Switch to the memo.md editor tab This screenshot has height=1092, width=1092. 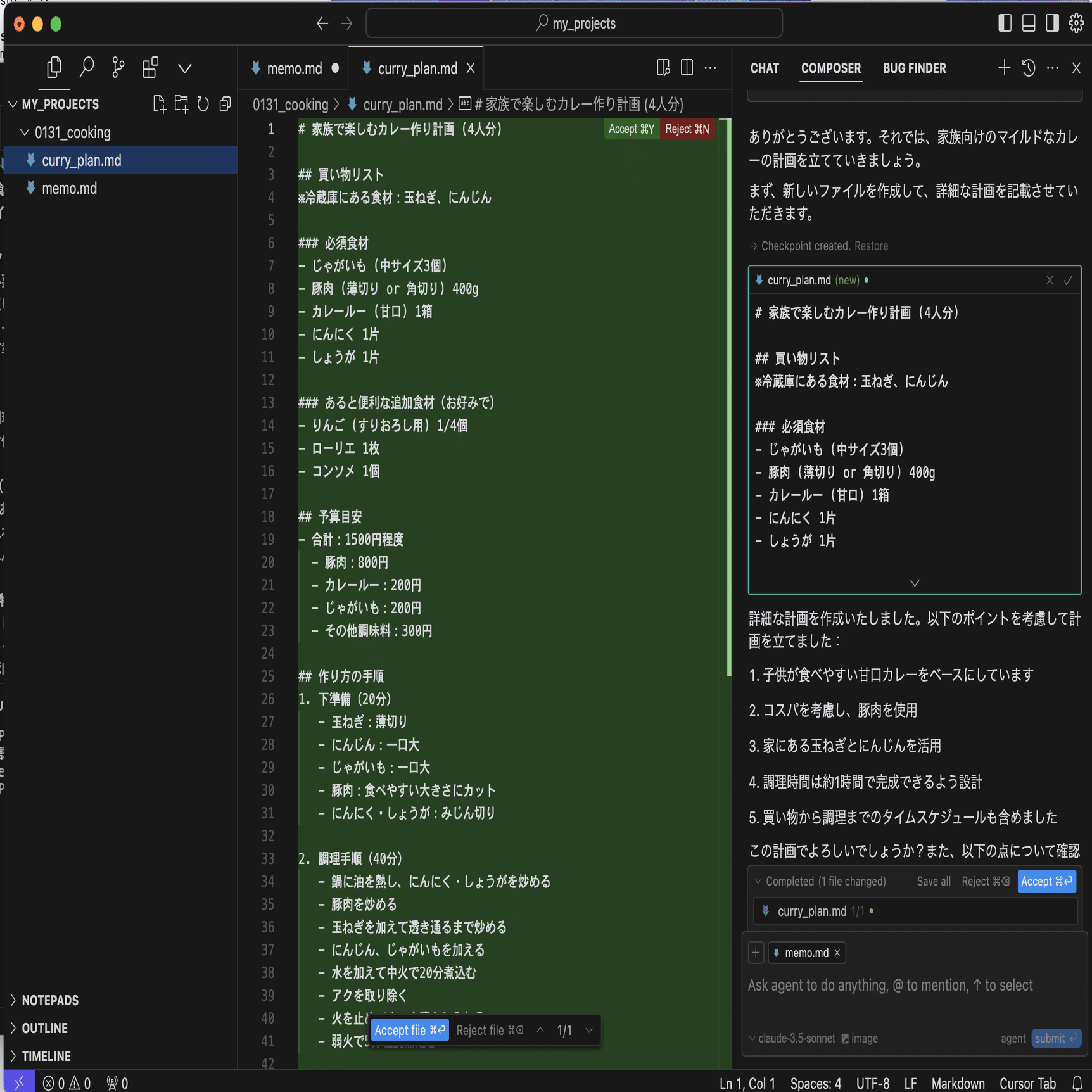pos(293,68)
